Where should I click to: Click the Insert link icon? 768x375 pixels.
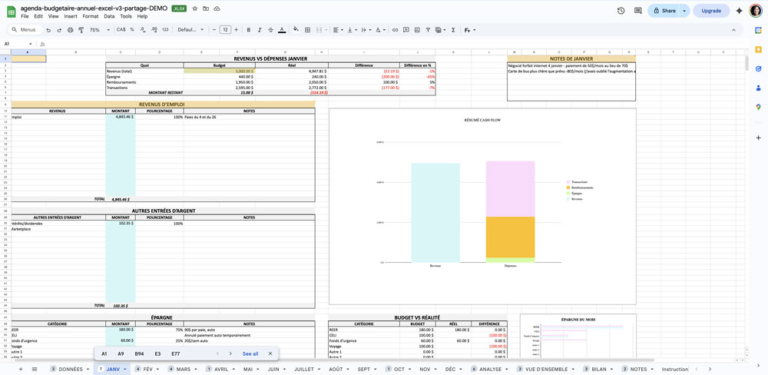pyautogui.click(x=395, y=30)
